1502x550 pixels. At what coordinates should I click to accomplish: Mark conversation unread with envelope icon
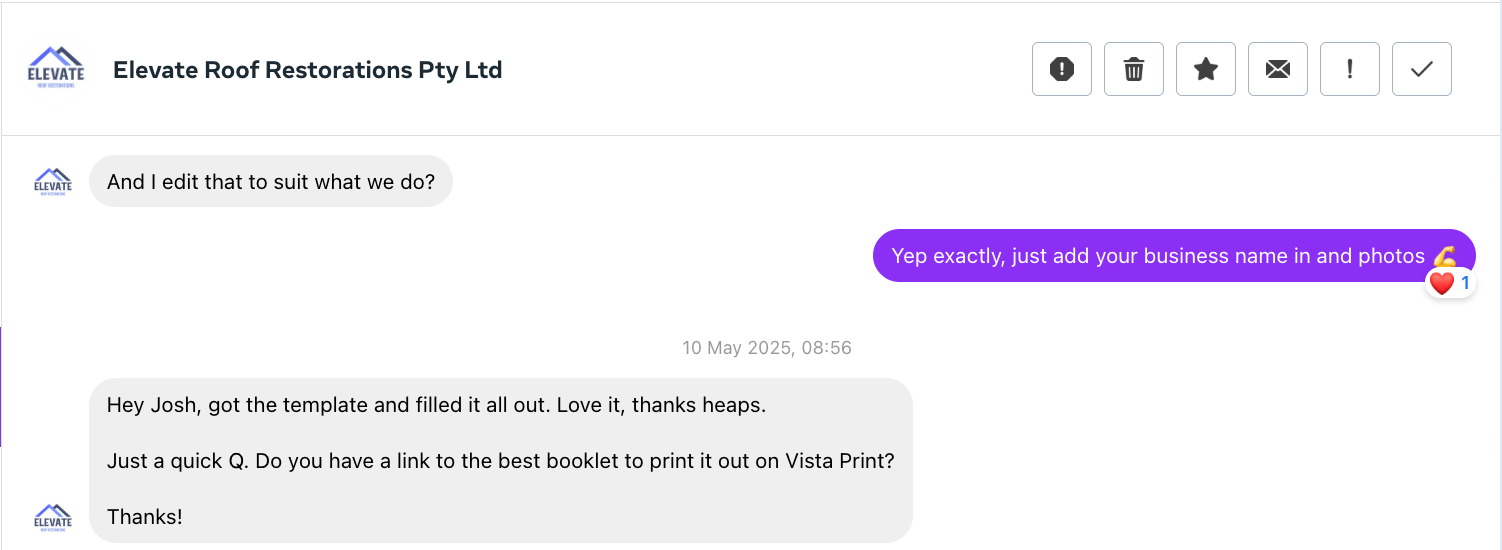click(1278, 69)
